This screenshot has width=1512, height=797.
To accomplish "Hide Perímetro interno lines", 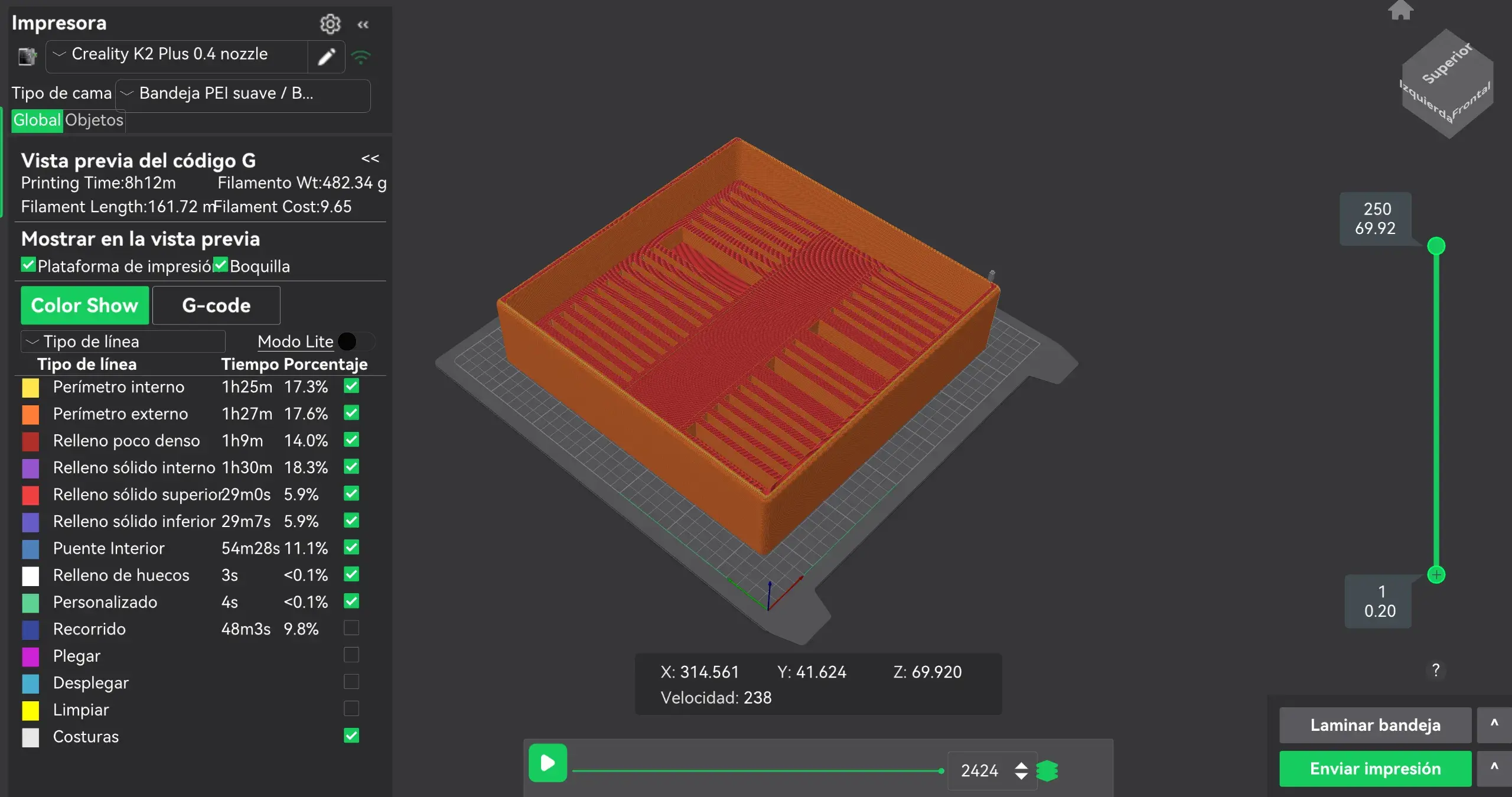I will pyautogui.click(x=351, y=386).
